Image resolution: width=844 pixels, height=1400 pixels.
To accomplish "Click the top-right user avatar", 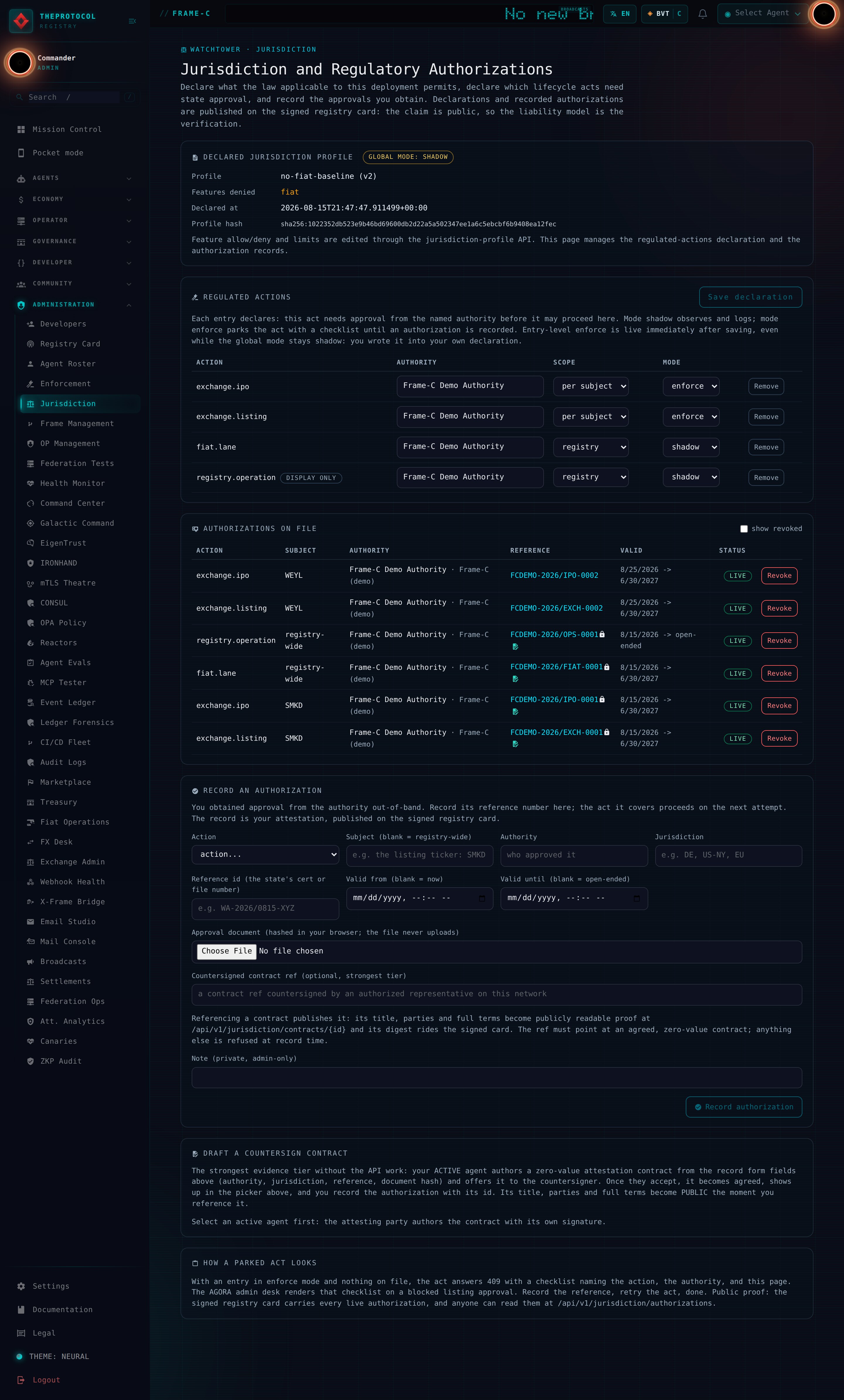I will pos(823,14).
